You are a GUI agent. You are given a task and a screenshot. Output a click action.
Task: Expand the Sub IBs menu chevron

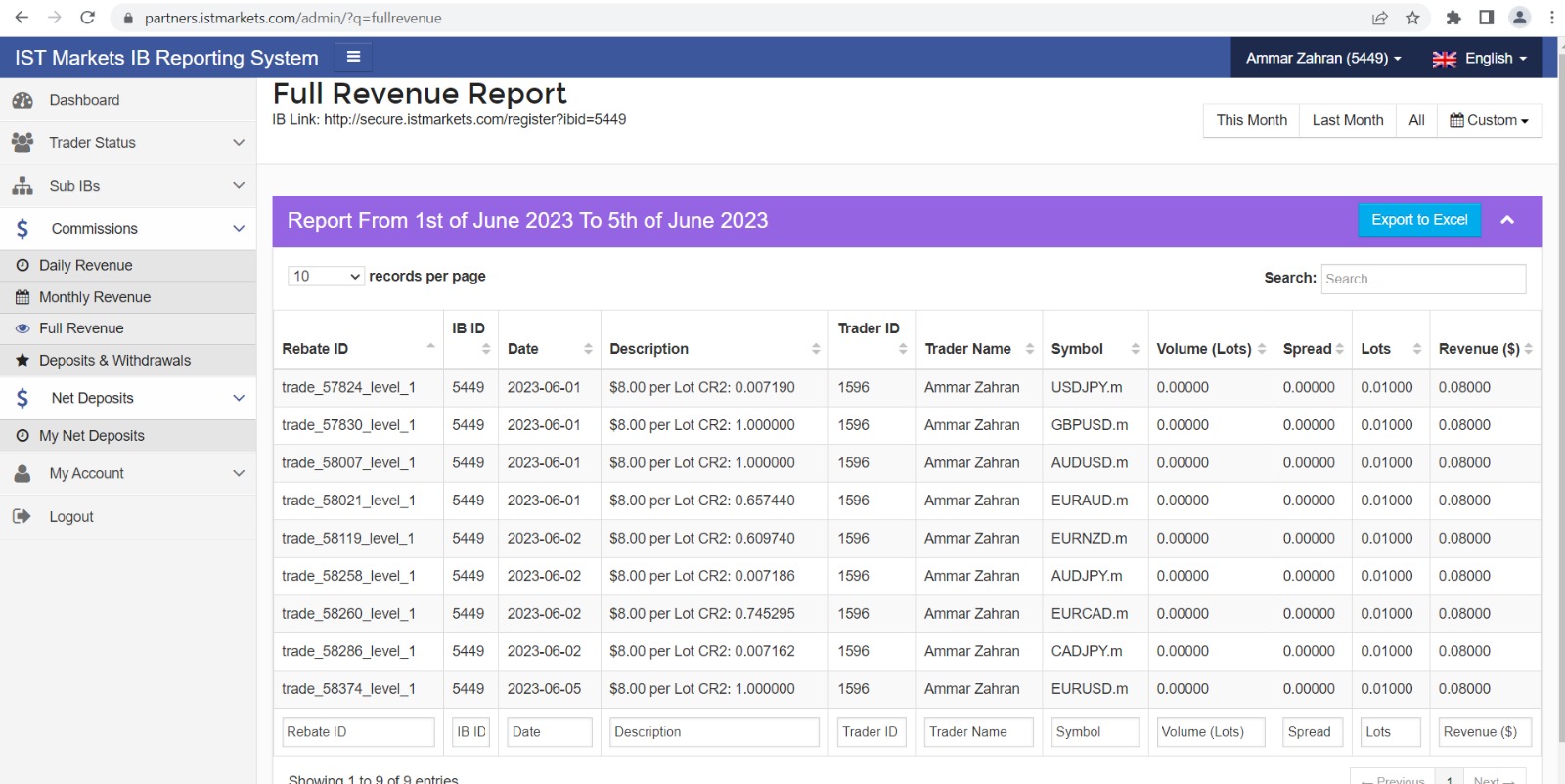(239, 186)
